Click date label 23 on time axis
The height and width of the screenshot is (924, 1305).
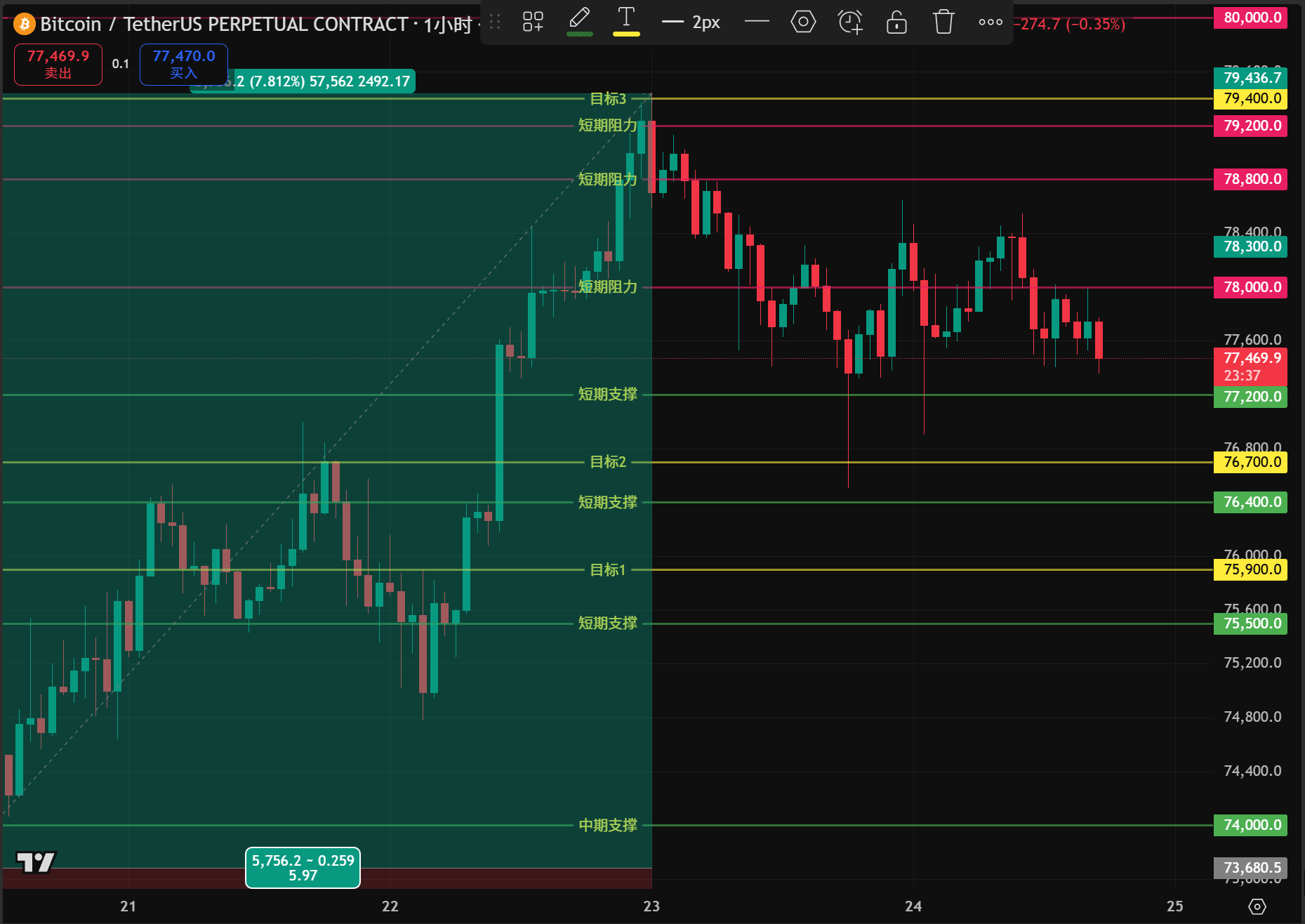tap(651, 906)
